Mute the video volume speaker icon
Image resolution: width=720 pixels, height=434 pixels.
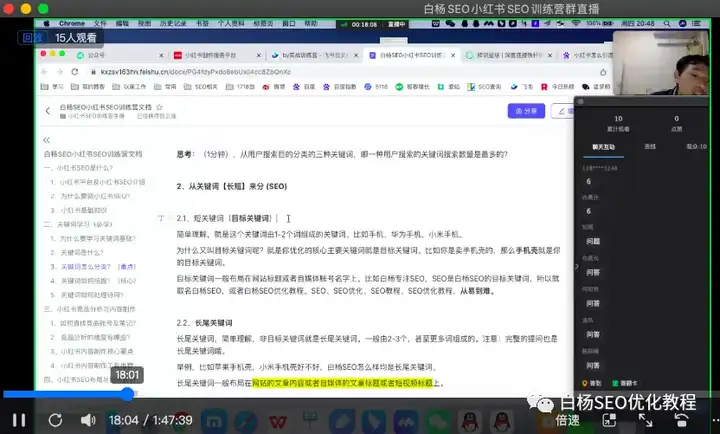pyautogui.click(x=88, y=420)
